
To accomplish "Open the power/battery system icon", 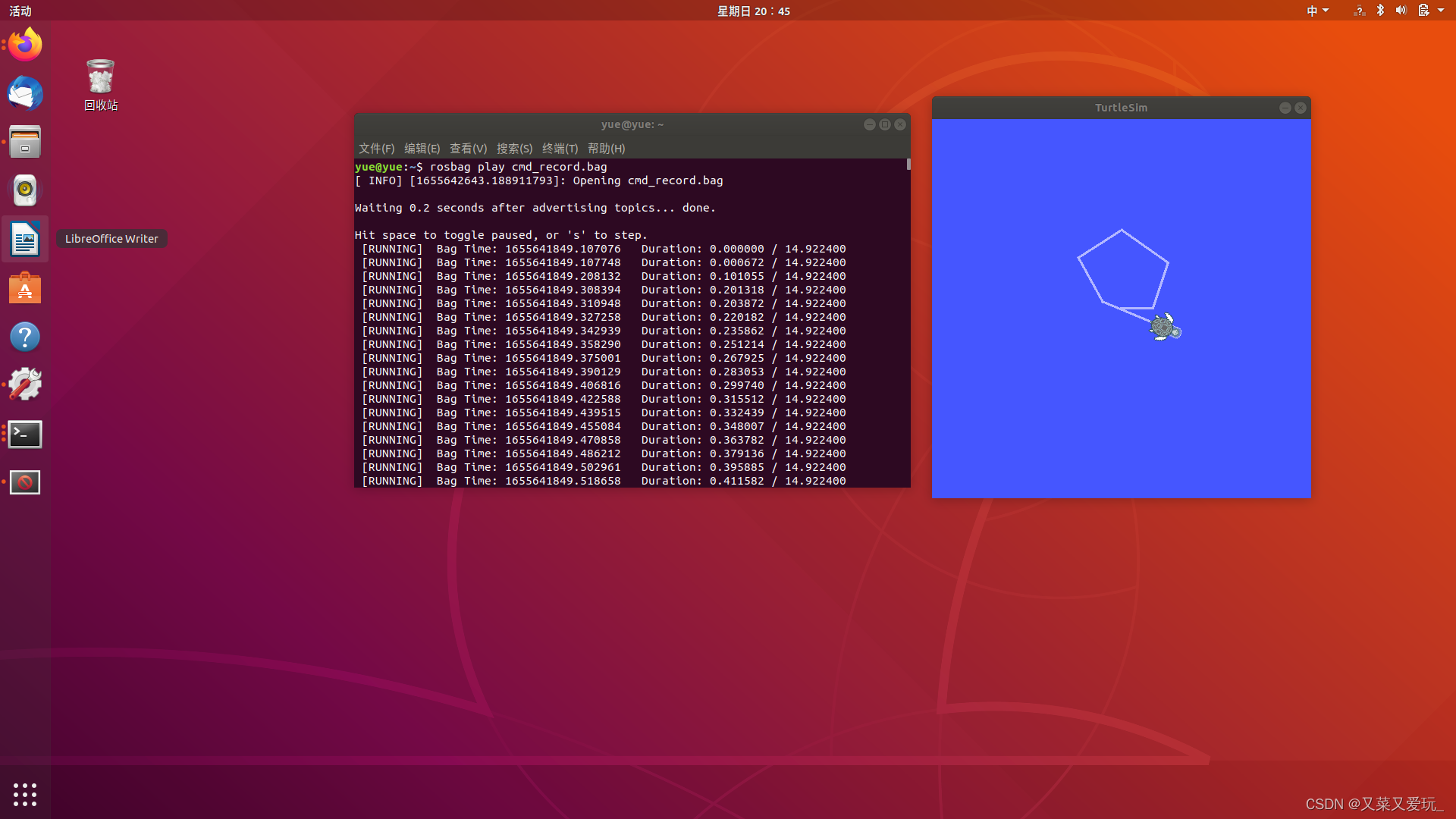I will pos(1423,11).
